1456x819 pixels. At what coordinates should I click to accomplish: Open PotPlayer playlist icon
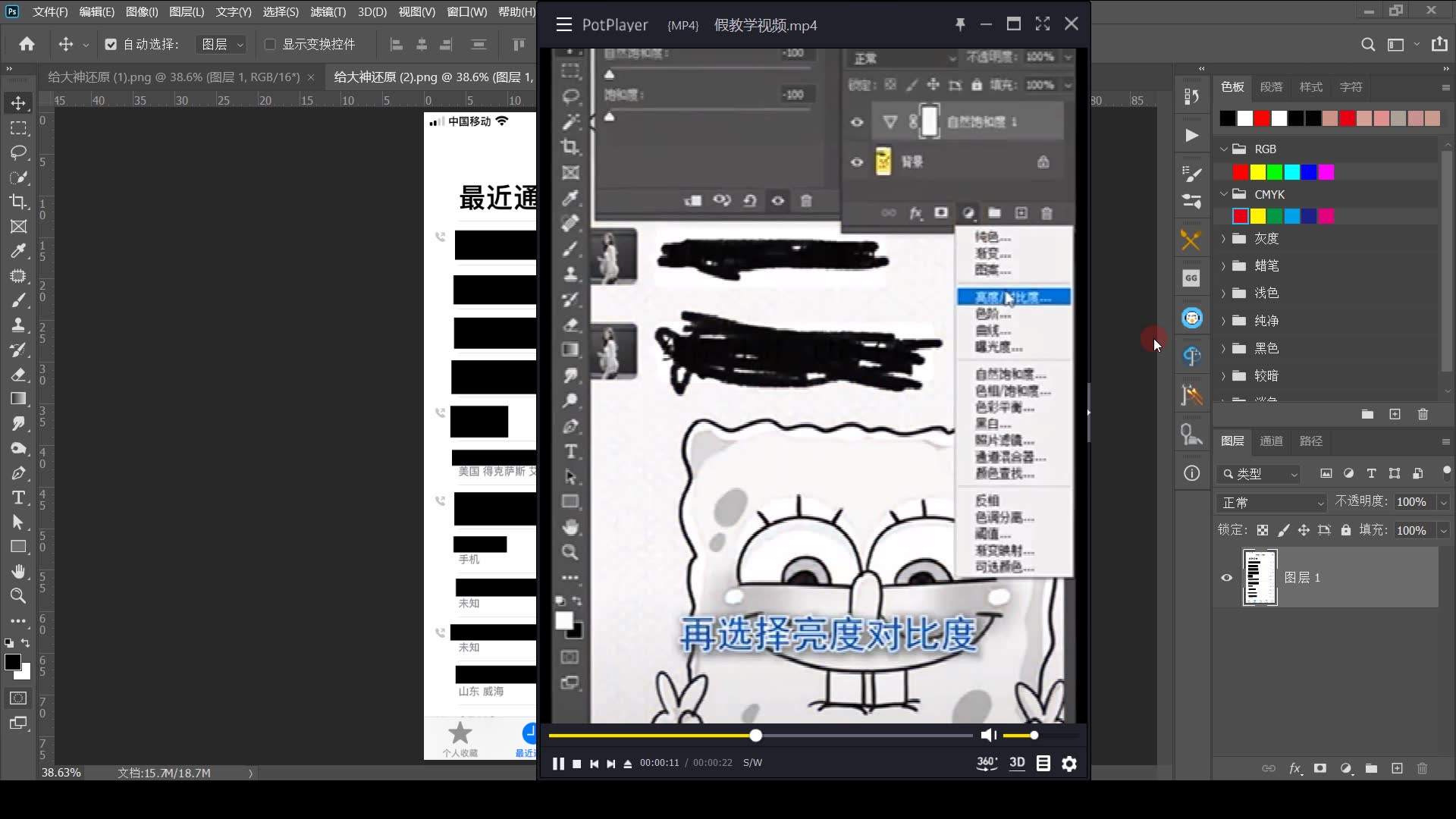pos(1043,764)
